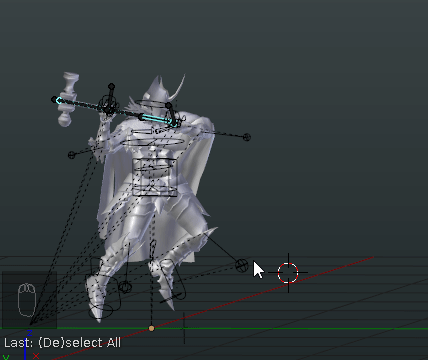
Task: Click the hammer head mesh
Action: pos(68,99)
